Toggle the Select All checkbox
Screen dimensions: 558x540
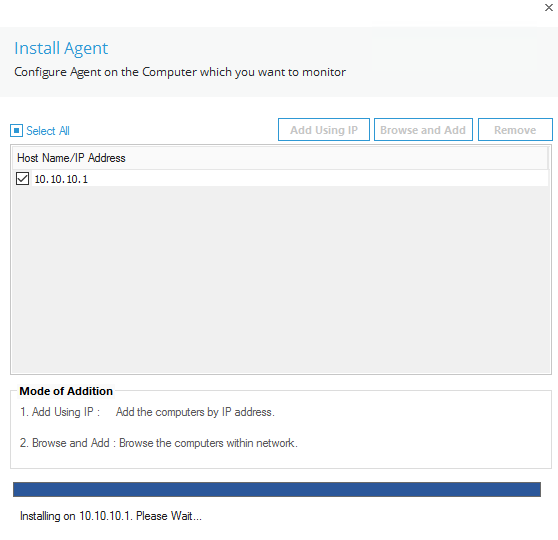pos(16,131)
